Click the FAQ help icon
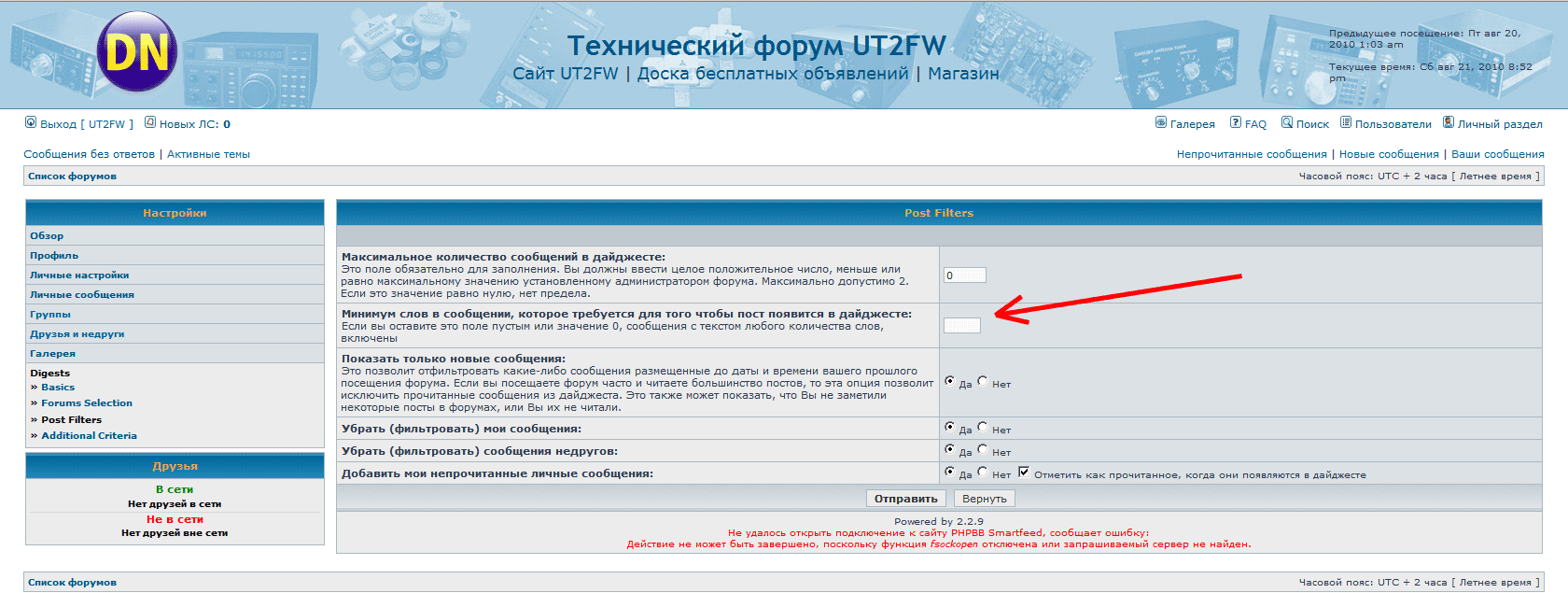The image size is (1568, 593). pos(1236,122)
